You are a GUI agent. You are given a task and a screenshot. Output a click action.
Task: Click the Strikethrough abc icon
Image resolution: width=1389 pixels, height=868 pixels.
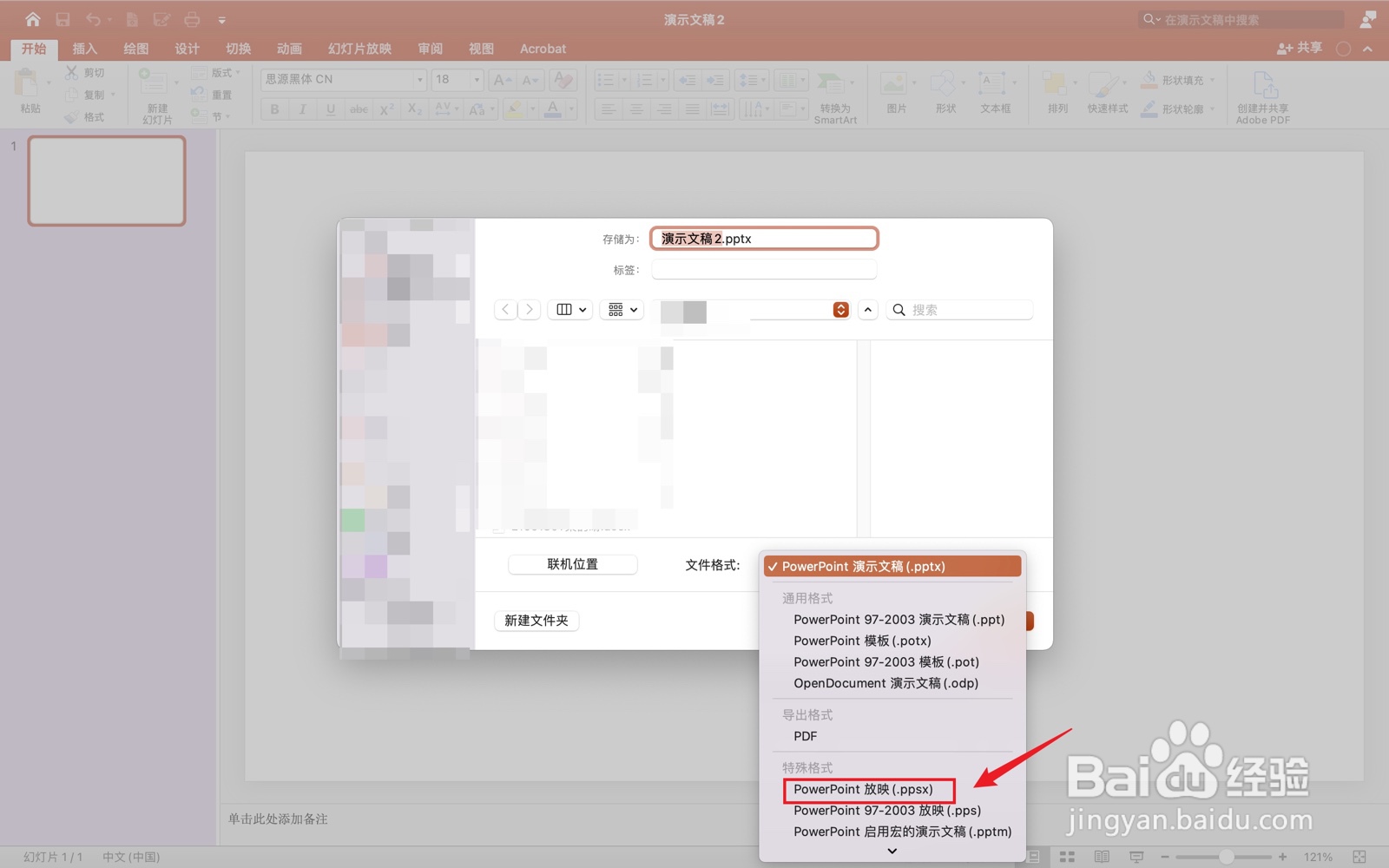pos(359,109)
